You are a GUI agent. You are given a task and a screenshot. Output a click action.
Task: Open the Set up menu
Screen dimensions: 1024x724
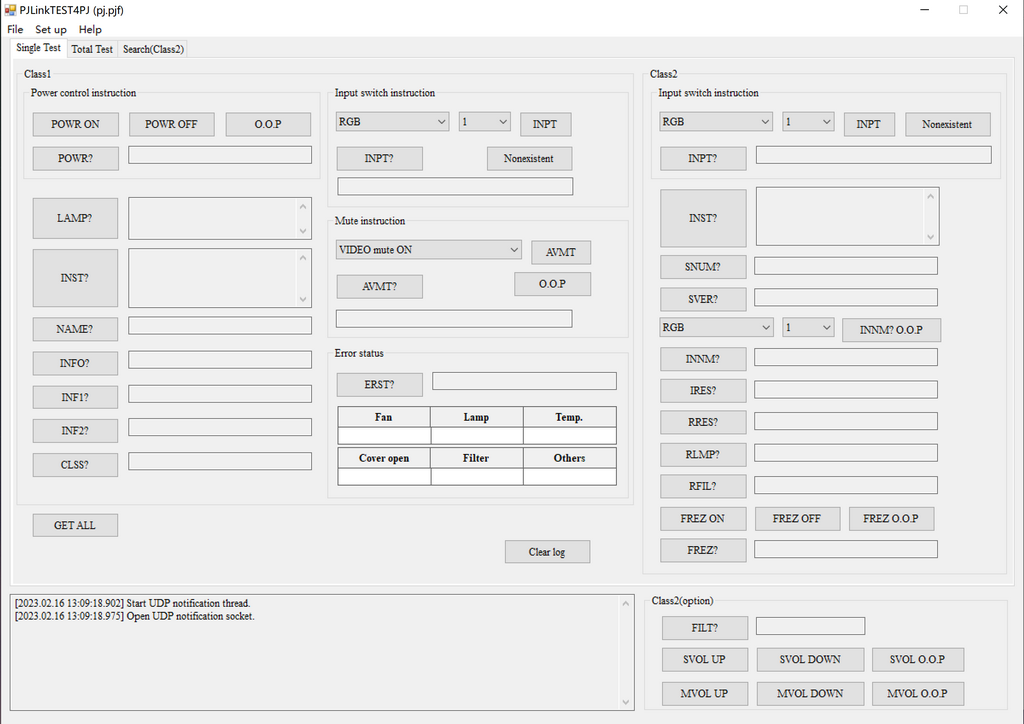click(x=51, y=29)
